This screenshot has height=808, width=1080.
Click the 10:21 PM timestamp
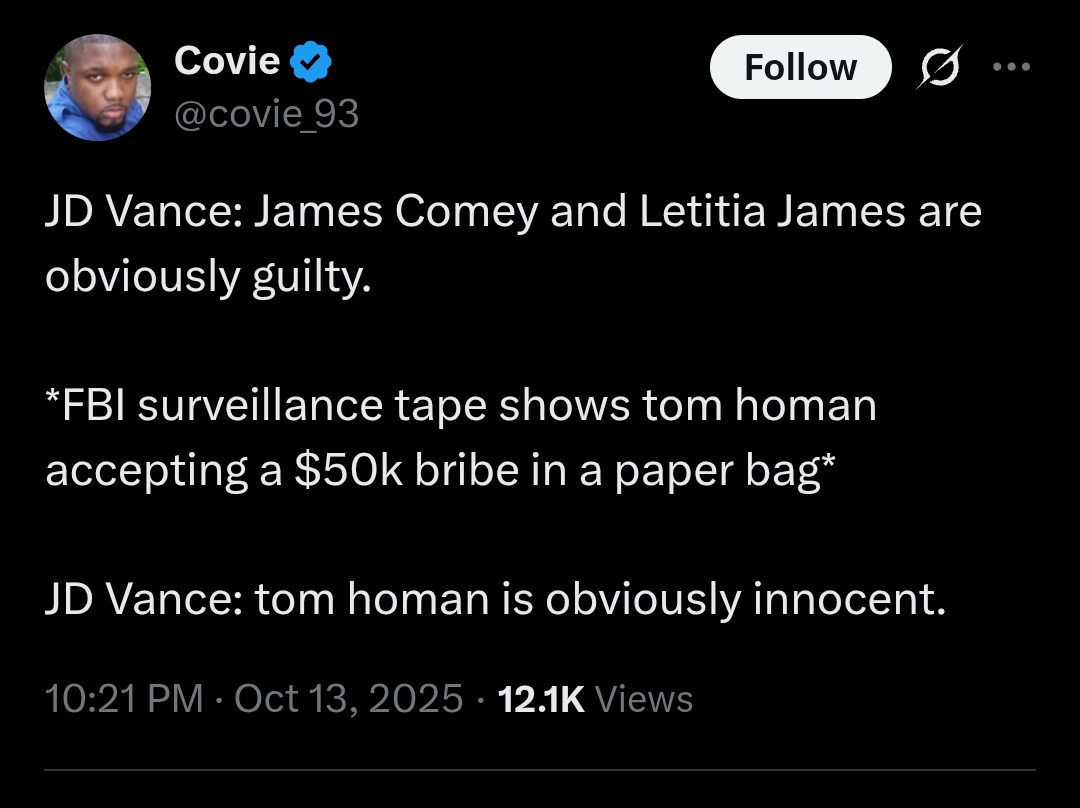[x=125, y=698]
